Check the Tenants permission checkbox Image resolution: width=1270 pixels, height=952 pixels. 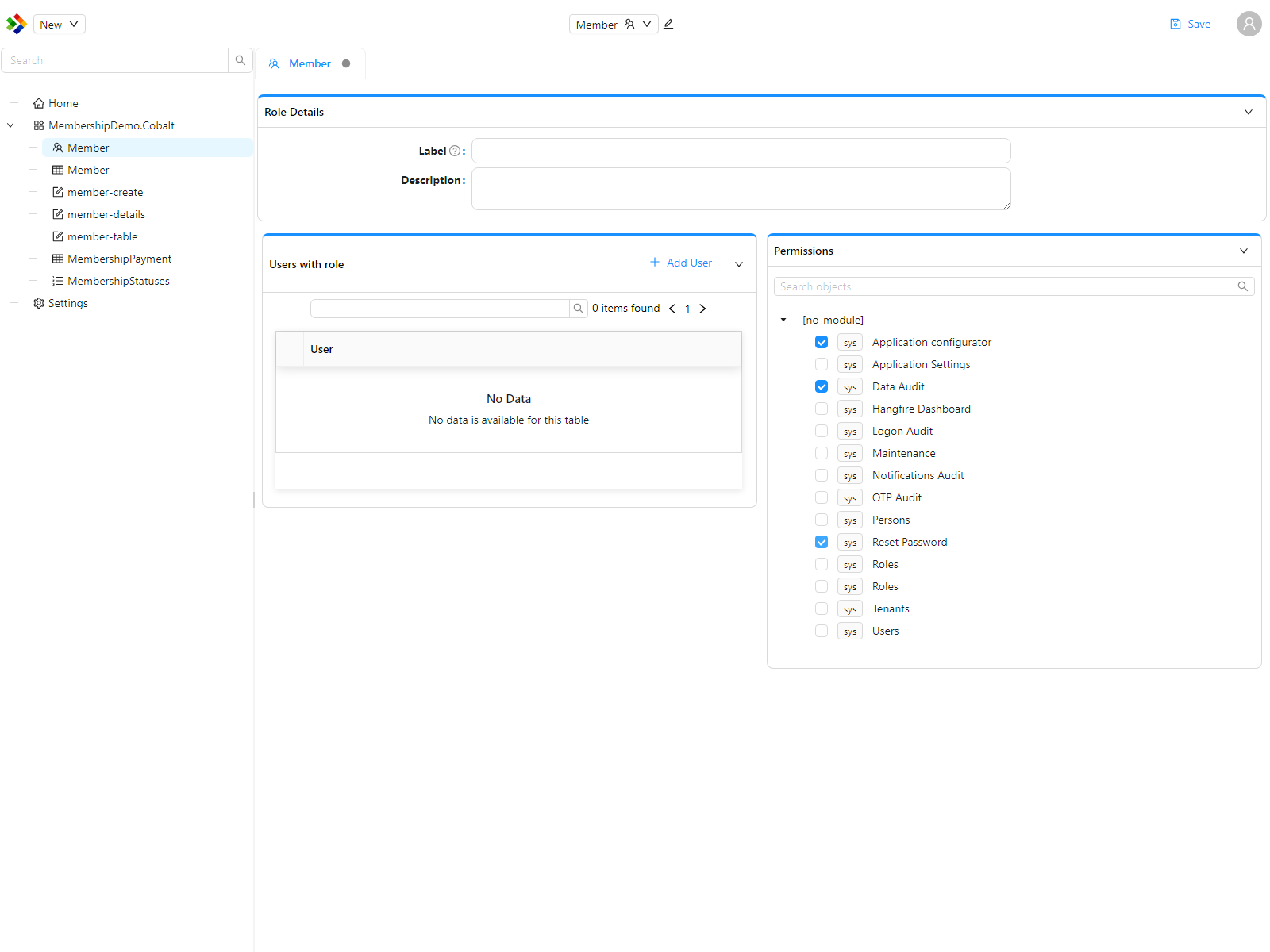pyautogui.click(x=822, y=608)
